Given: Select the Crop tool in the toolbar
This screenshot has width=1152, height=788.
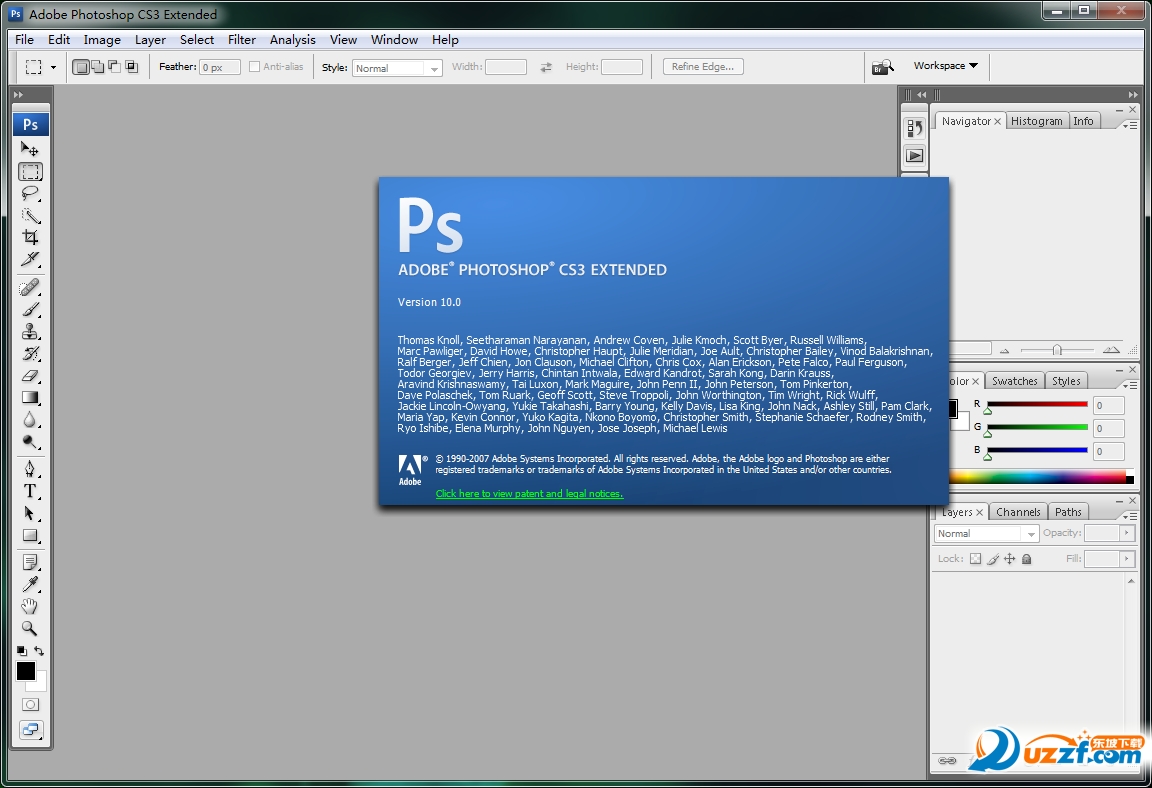Looking at the screenshot, I should point(30,238).
